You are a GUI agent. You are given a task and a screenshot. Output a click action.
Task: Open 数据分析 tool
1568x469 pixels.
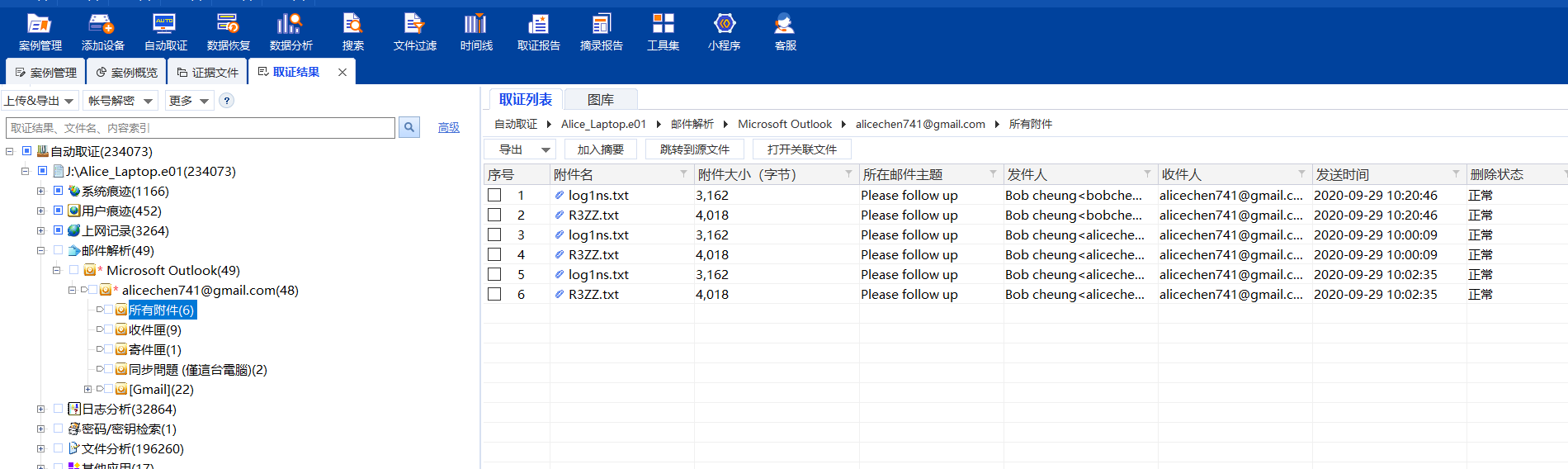pos(290,32)
